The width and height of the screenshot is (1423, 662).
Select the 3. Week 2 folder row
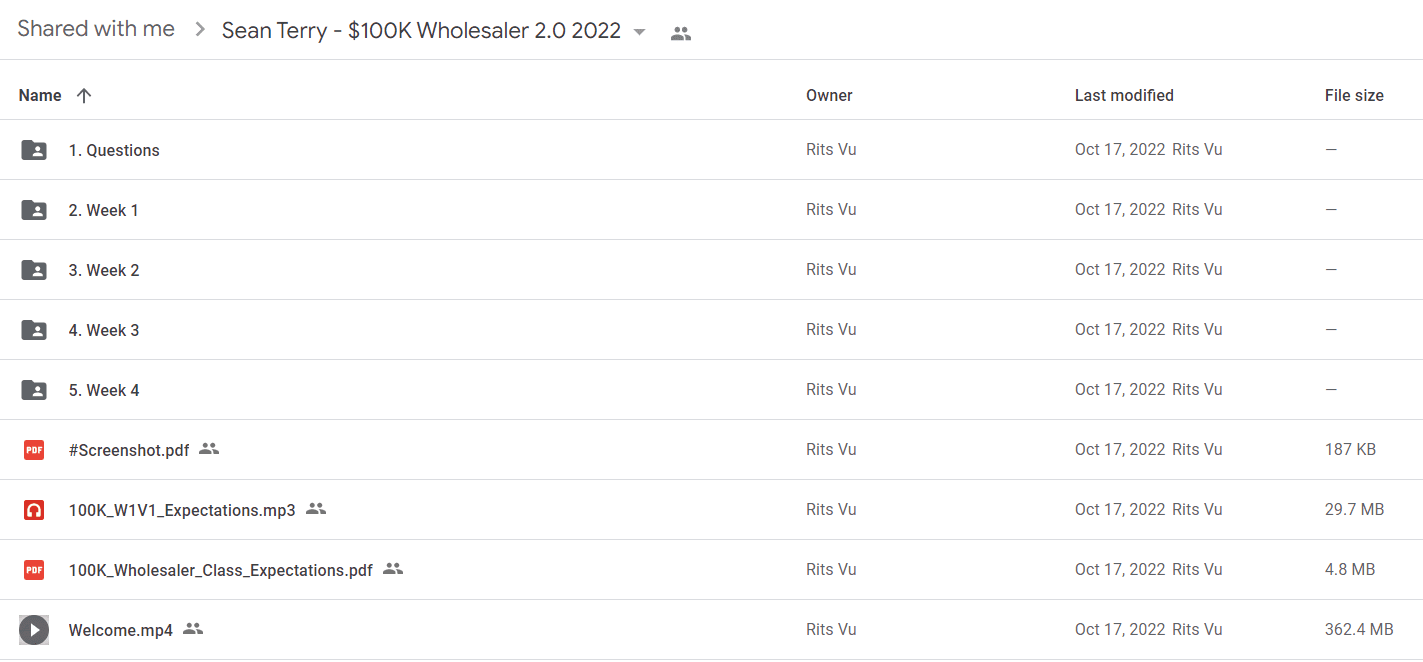[x=711, y=270]
